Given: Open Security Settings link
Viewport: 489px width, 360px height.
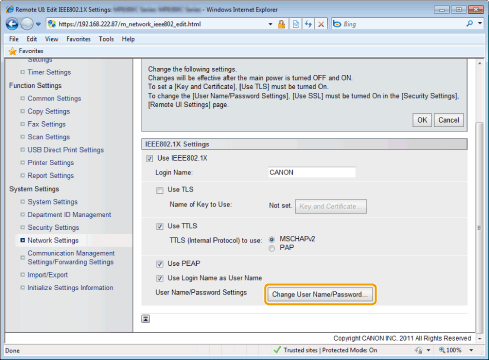Looking at the screenshot, I should click(x=53, y=227).
